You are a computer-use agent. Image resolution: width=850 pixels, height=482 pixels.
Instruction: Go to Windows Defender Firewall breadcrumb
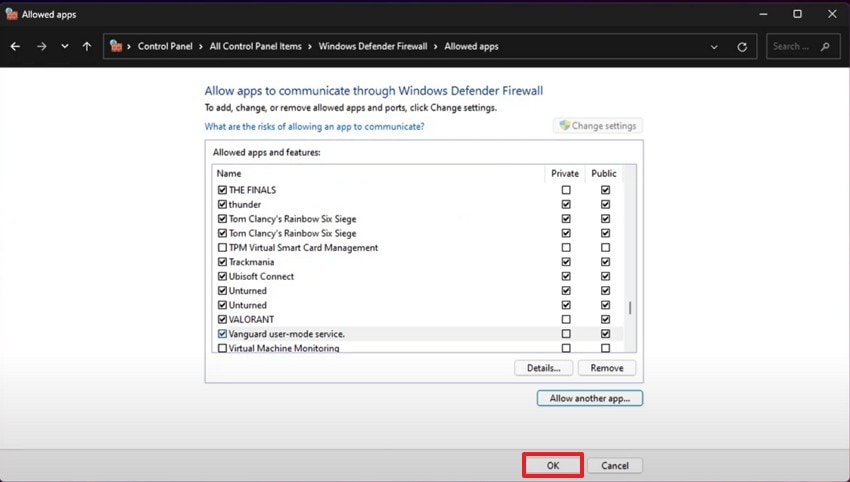click(375, 46)
